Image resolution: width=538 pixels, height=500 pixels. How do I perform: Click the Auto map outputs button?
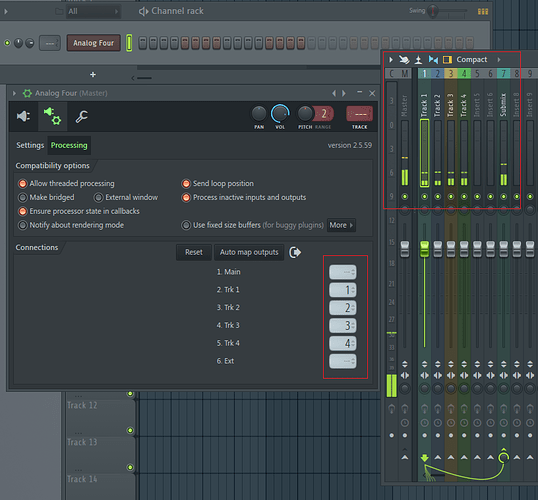tap(249, 252)
